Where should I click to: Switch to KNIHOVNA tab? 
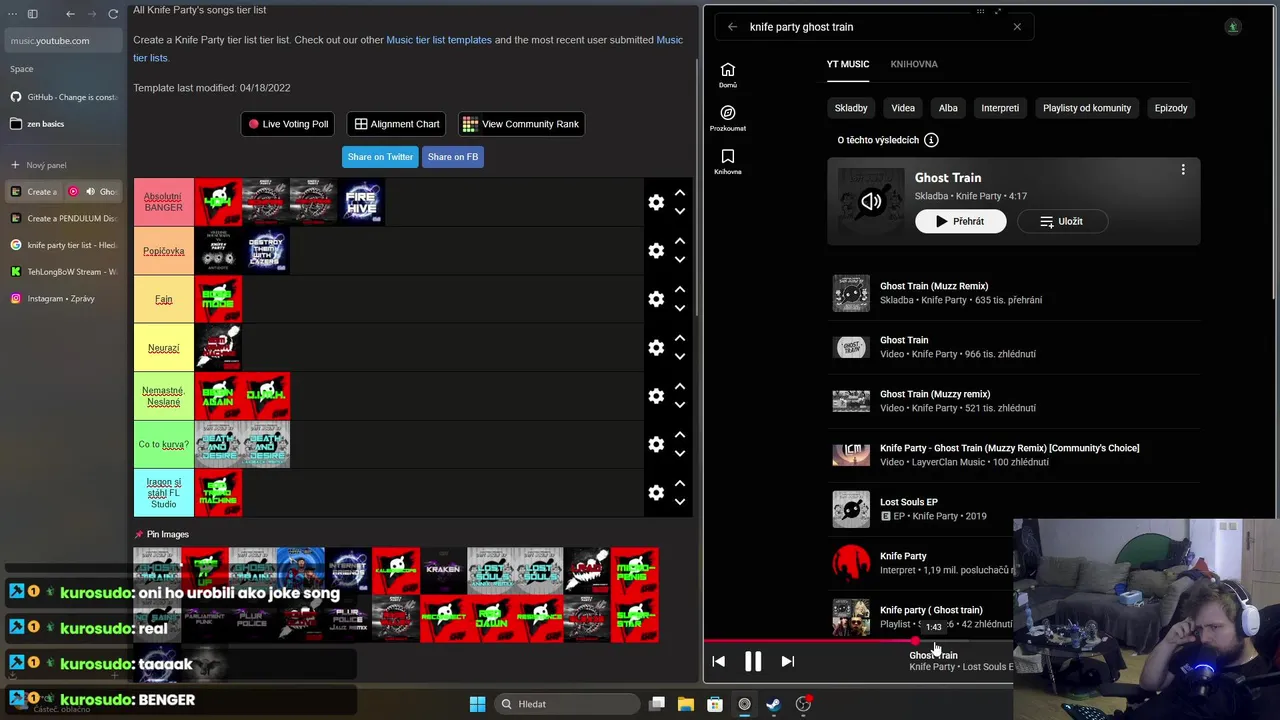tap(914, 64)
